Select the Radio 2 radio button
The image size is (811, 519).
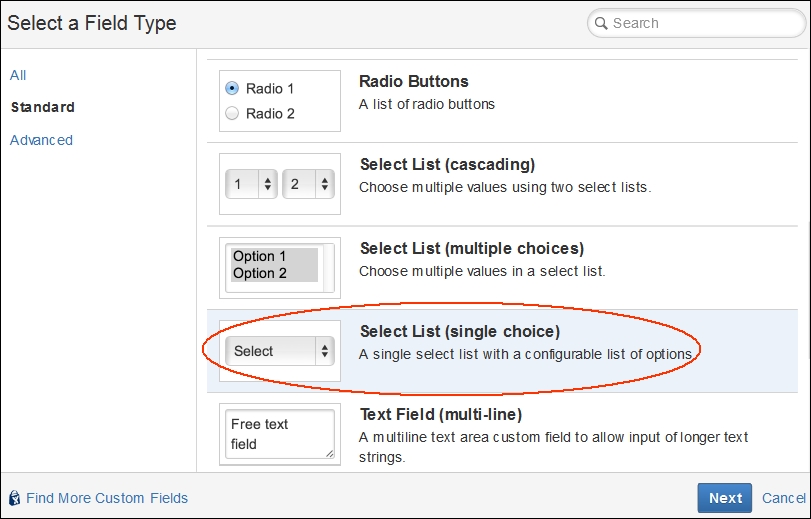click(232, 113)
